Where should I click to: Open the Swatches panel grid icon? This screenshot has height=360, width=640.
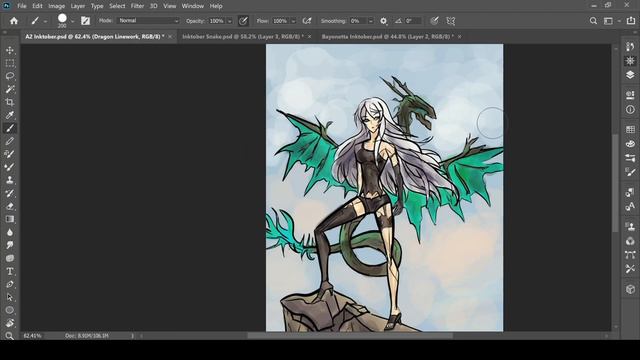[630, 129]
